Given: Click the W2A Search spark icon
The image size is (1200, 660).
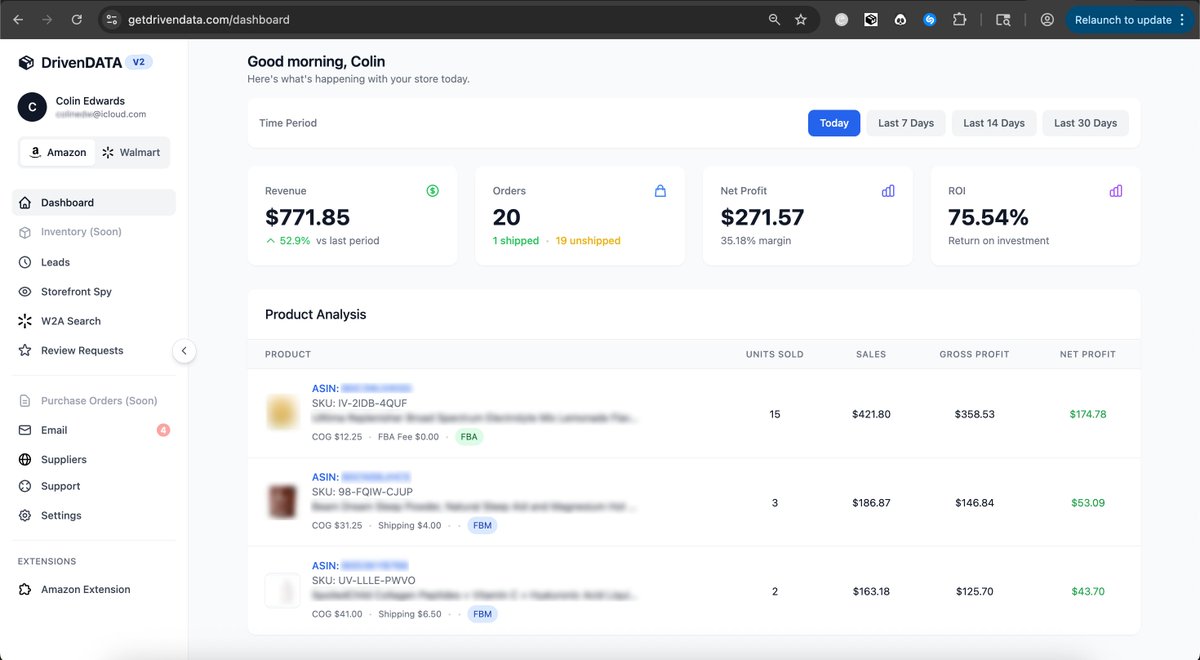Looking at the screenshot, I should point(25,321).
